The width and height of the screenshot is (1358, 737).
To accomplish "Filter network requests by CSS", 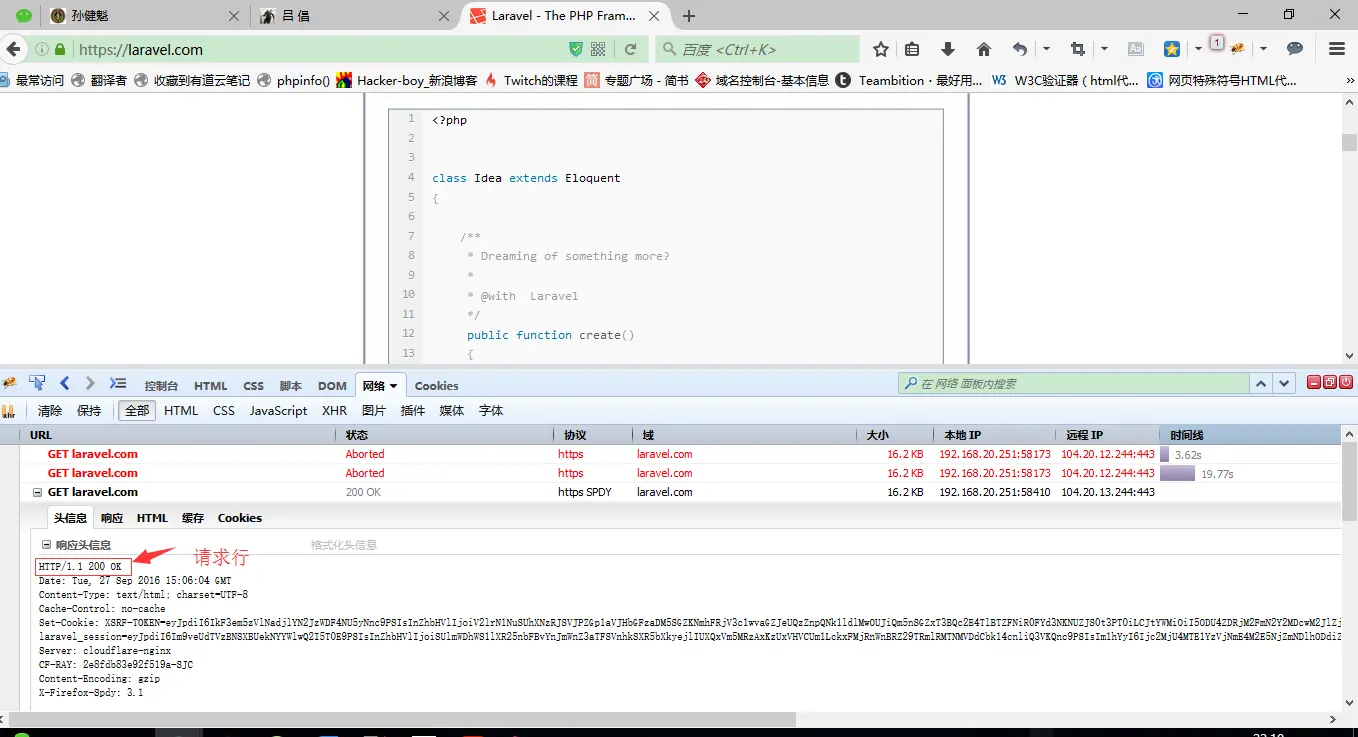I will click(x=224, y=411).
